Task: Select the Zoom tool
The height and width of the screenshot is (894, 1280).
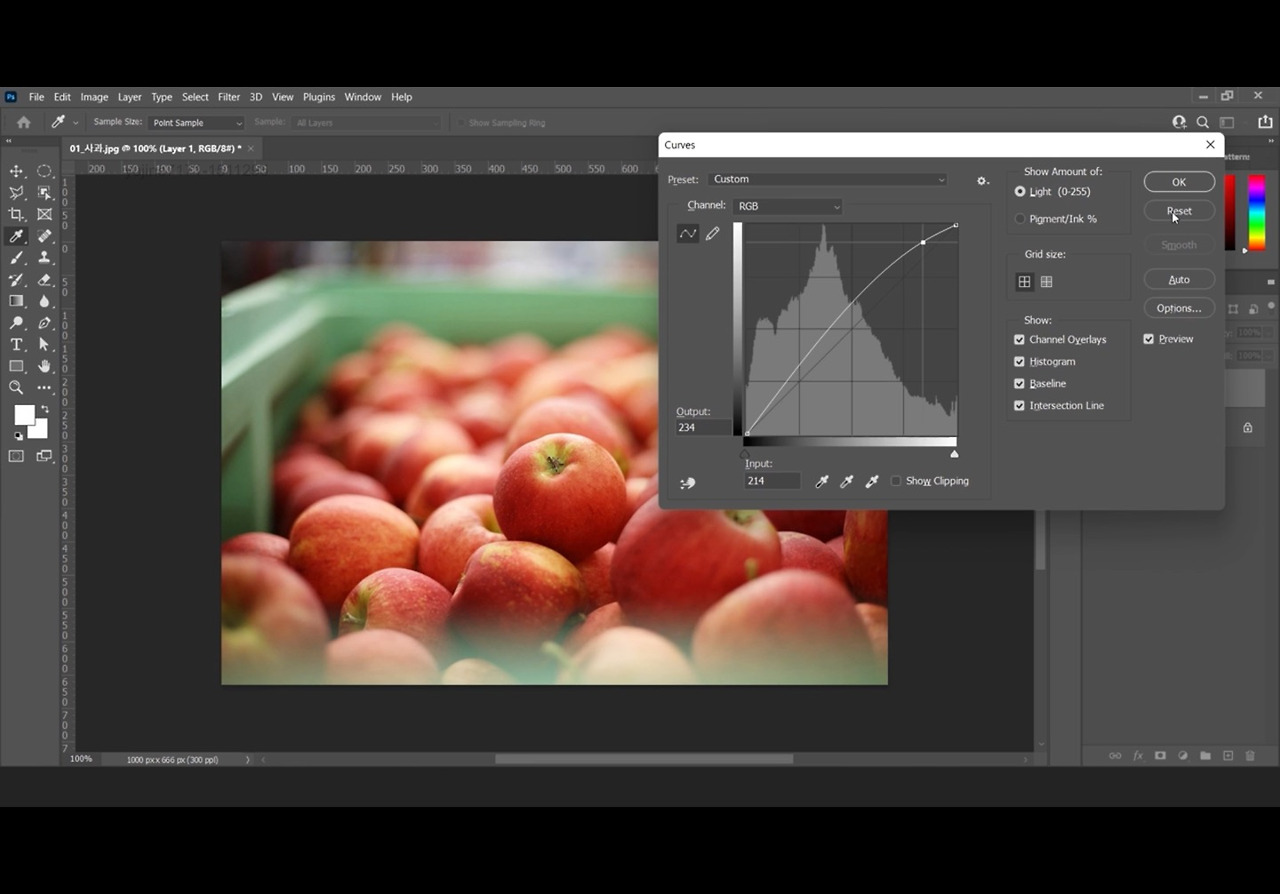Action: click(17, 388)
